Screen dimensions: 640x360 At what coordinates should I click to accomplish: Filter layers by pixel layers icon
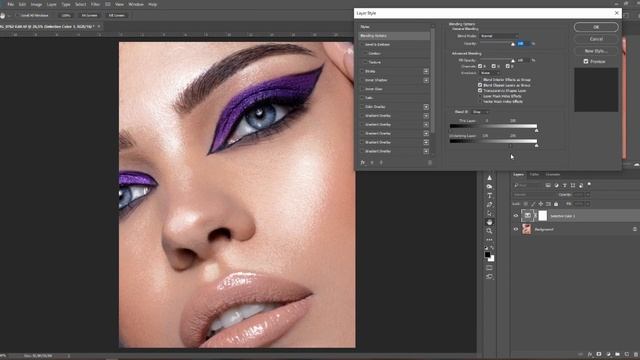point(548,185)
